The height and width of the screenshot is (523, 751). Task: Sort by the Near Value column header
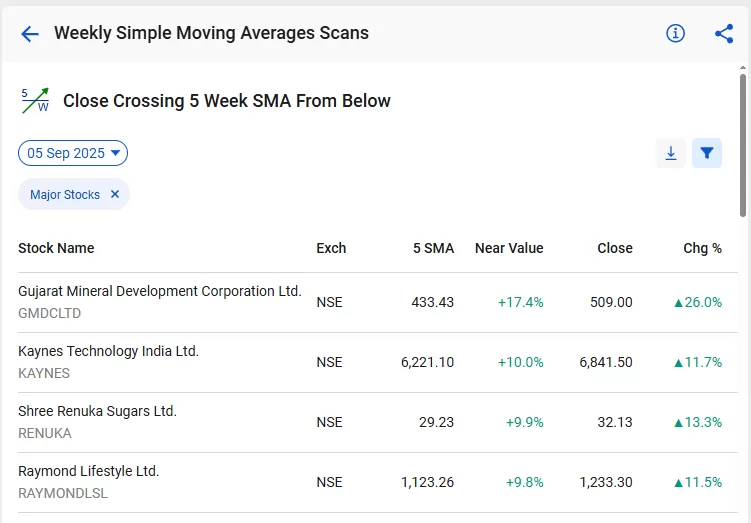(x=509, y=248)
